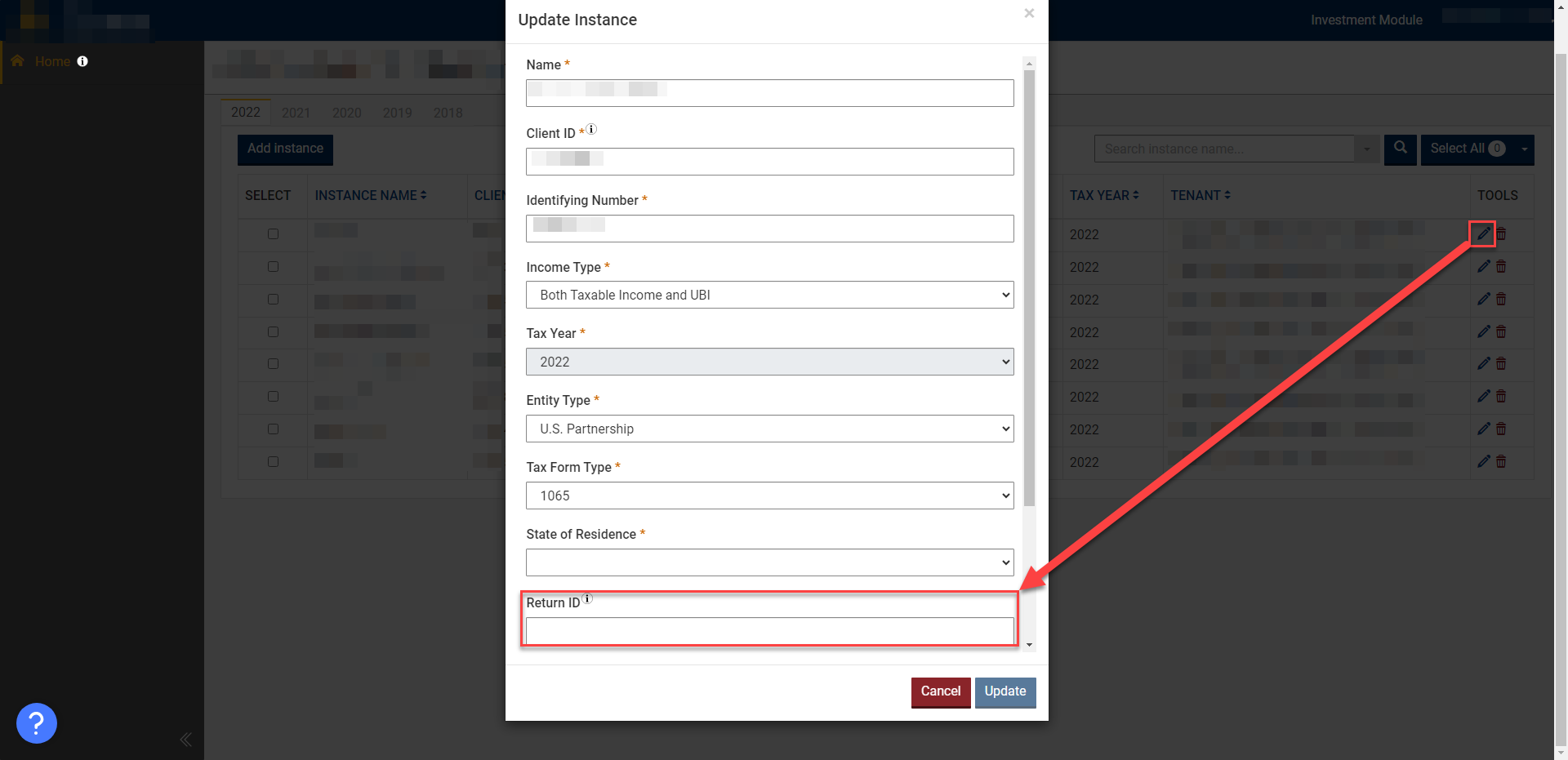Select the Home icon in sidebar
The height and width of the screenshot is (760, 1568).
pos(16,60)
